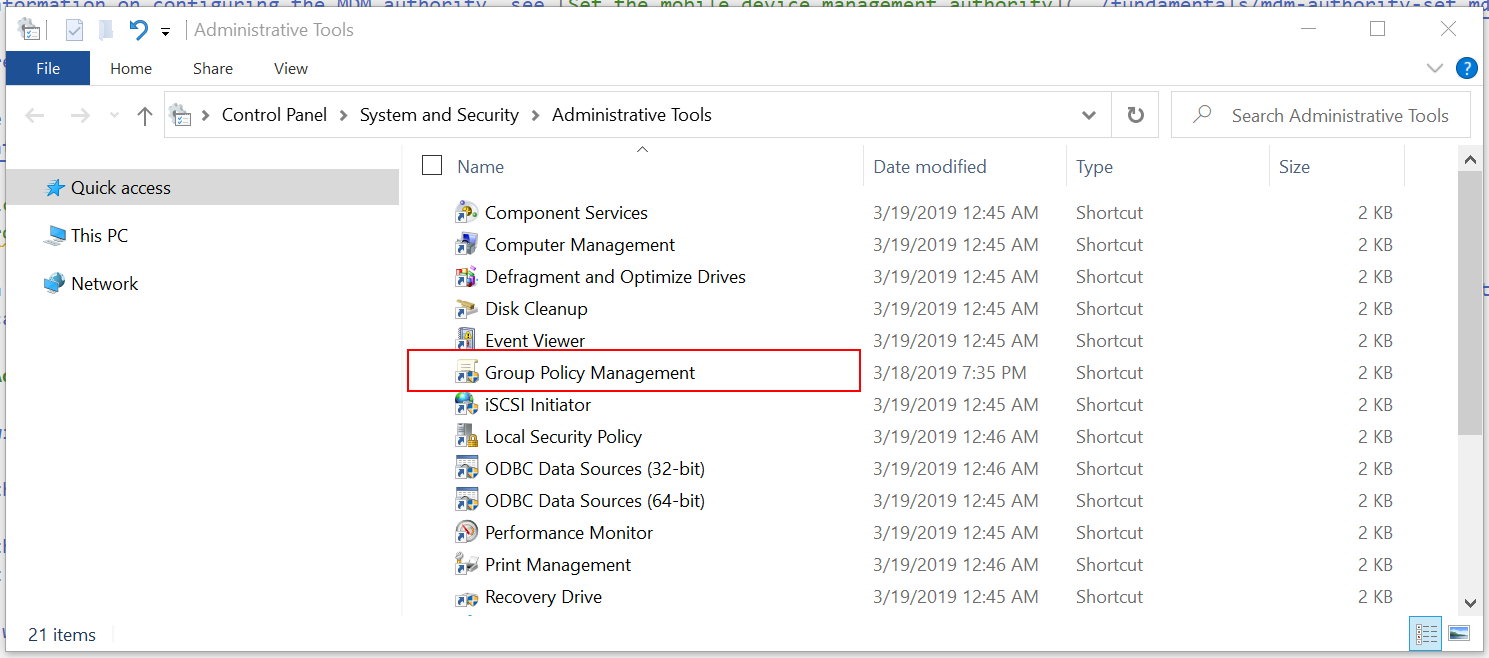
Task: Go up one folder level arrow
Action: click(144, 116)
